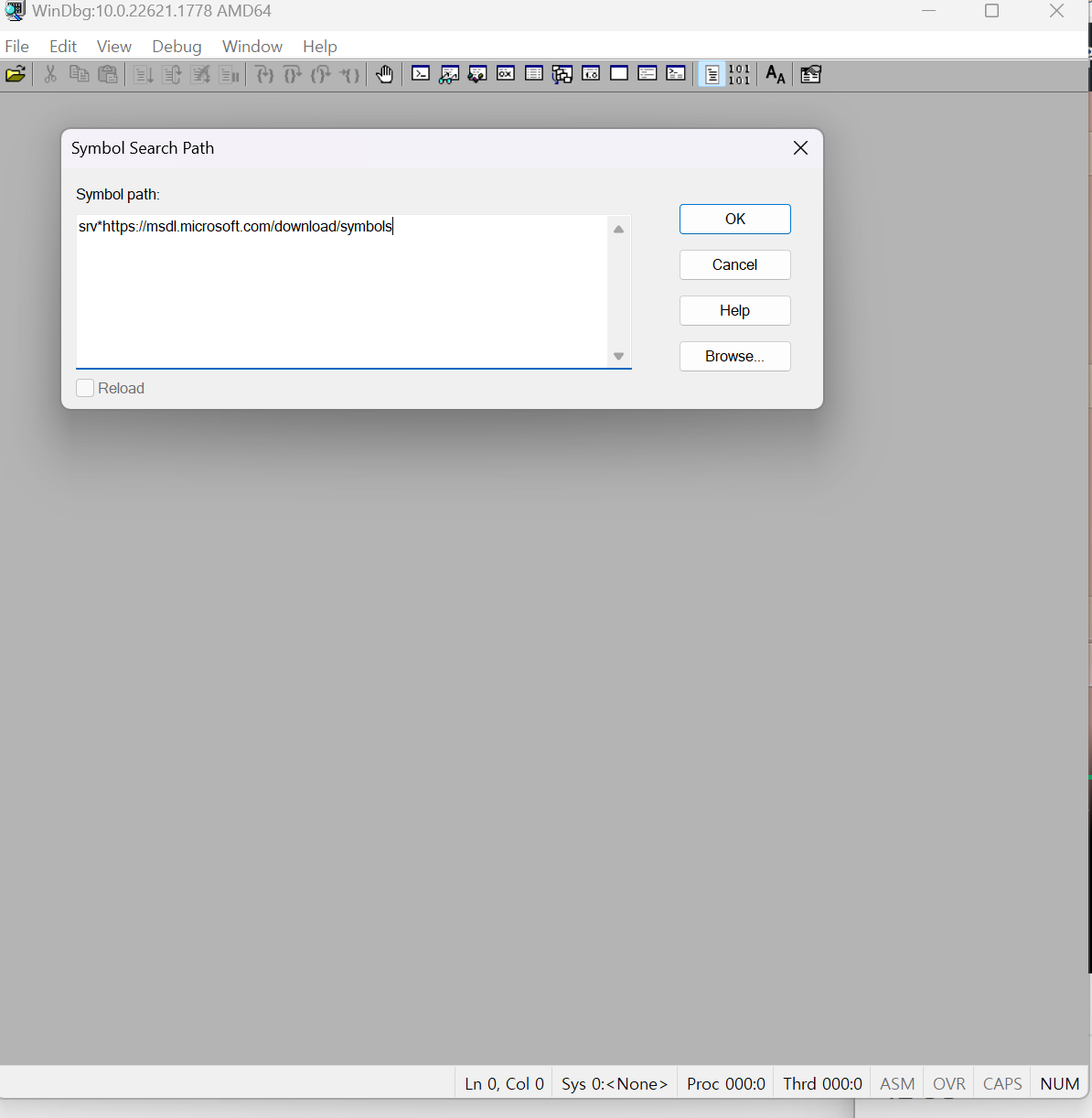Click the Copy toolbar icon
The width and height of the screenshot is (1092, 1118).
tap(80, 75)
